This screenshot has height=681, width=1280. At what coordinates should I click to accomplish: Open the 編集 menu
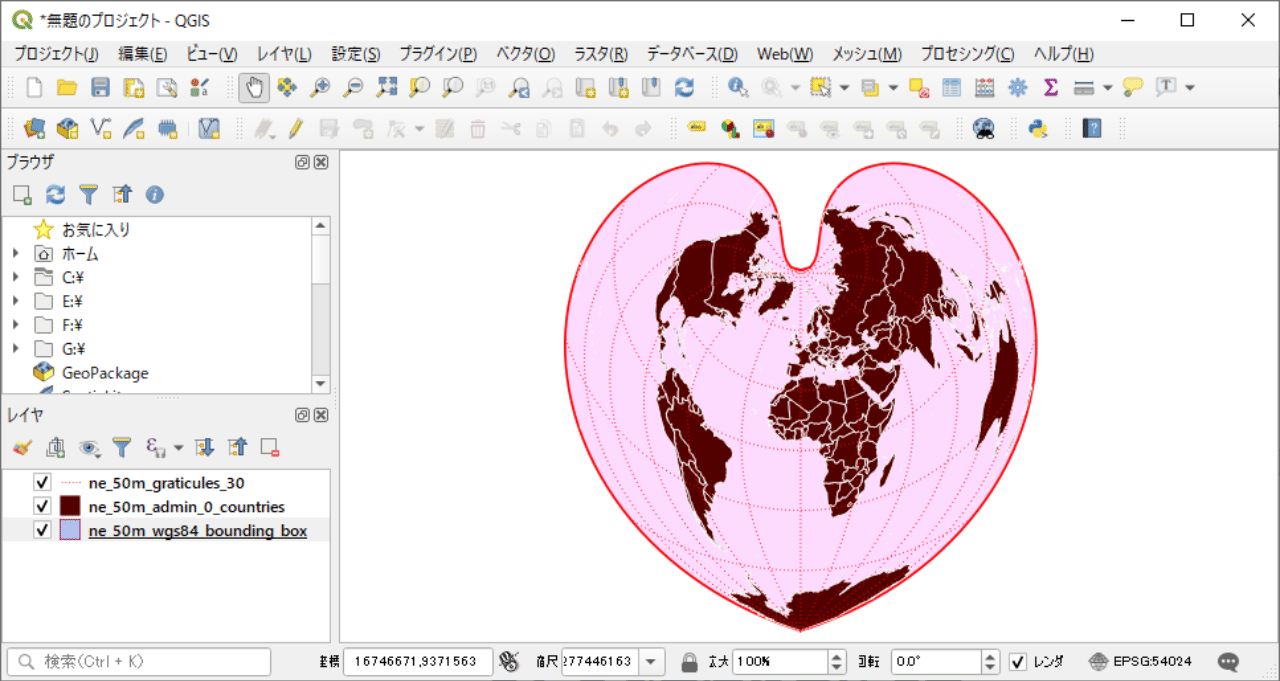(x=142, y=54)
